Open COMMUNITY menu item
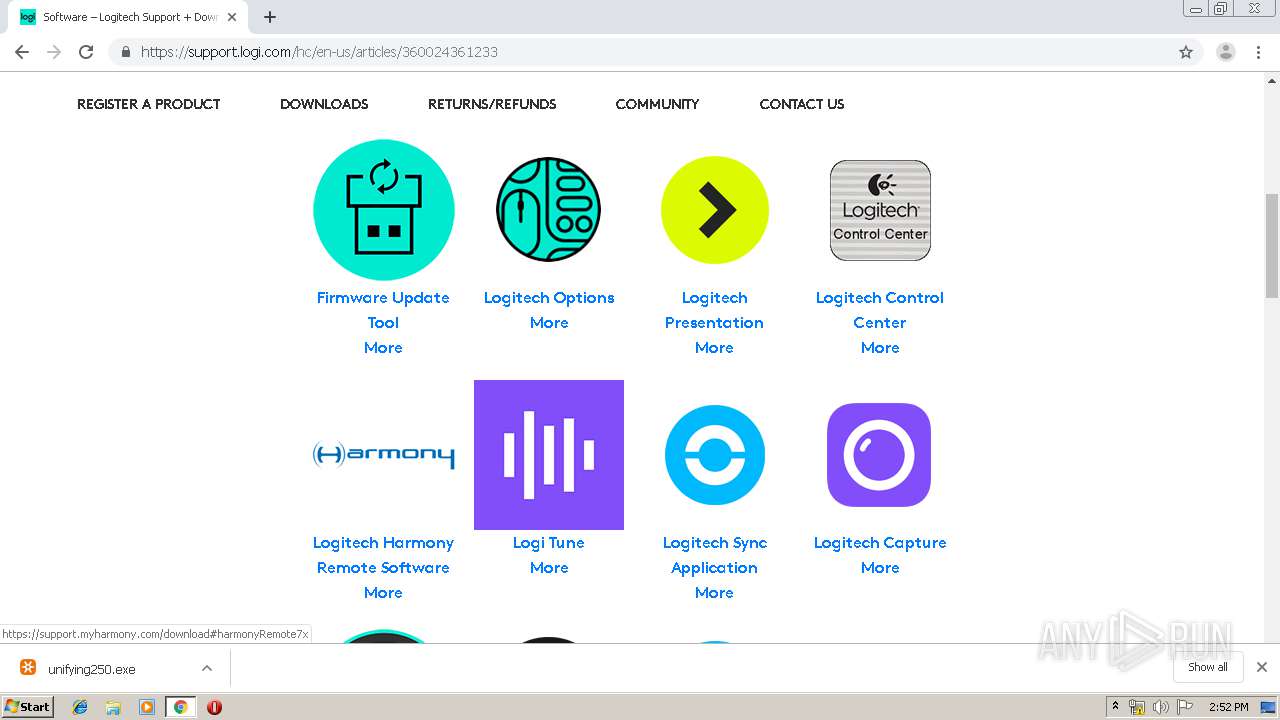 click(657, 104)
